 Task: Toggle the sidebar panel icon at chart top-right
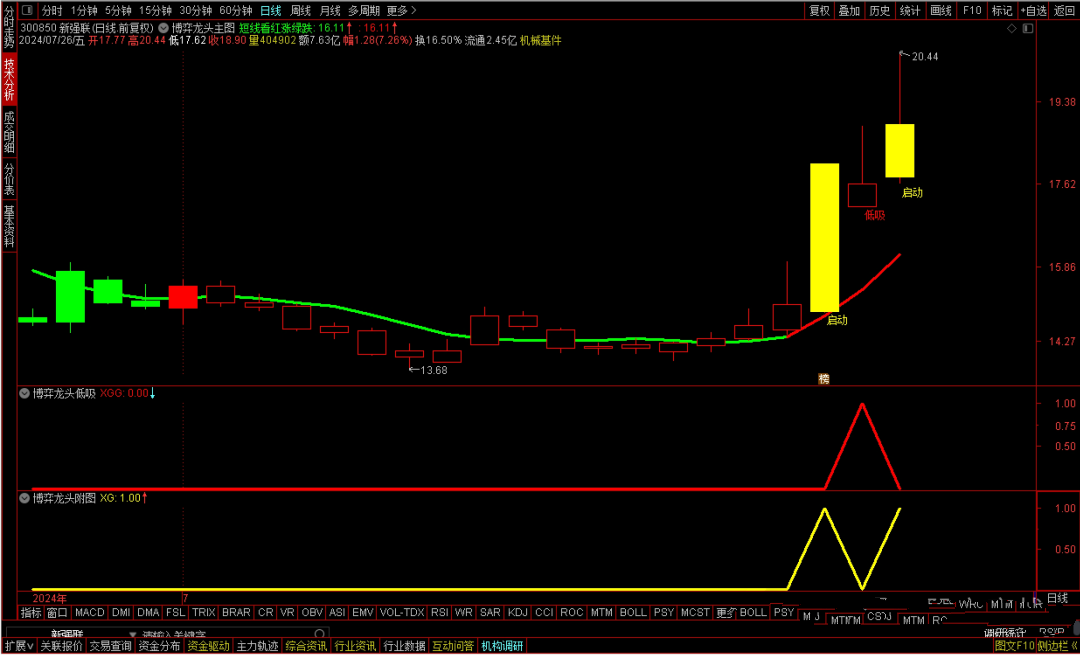(x=1028, y=28)
